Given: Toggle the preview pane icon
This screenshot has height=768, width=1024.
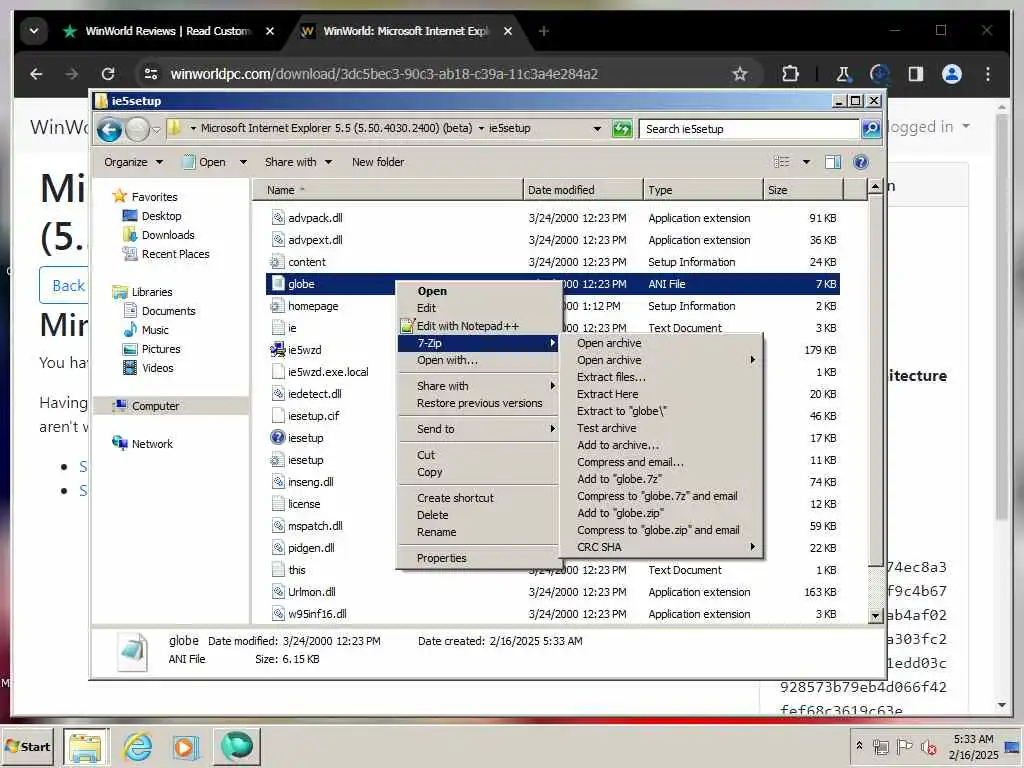Looking at the screenshot, I should coord(833,162).
